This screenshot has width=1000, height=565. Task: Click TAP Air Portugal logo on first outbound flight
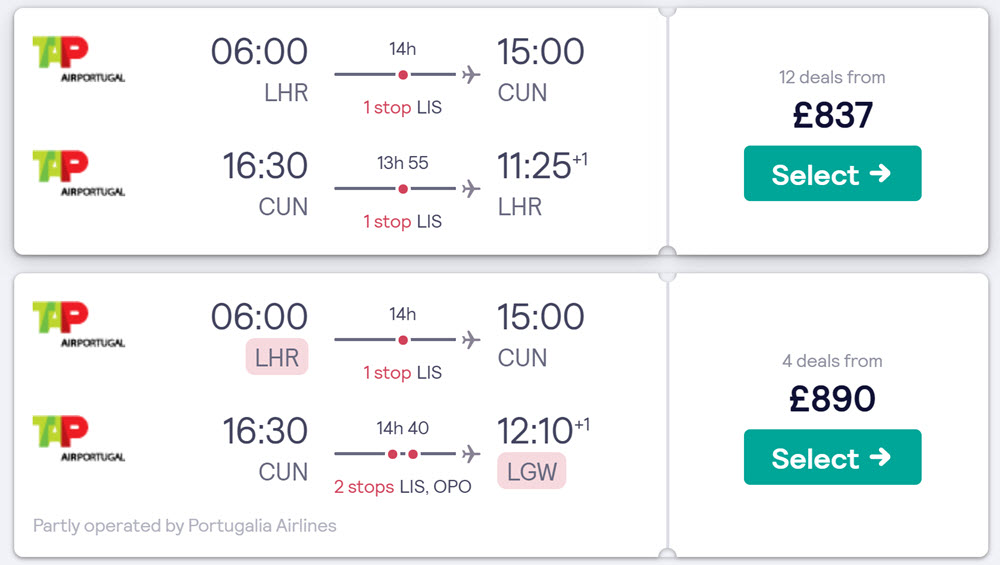point(78,59)
